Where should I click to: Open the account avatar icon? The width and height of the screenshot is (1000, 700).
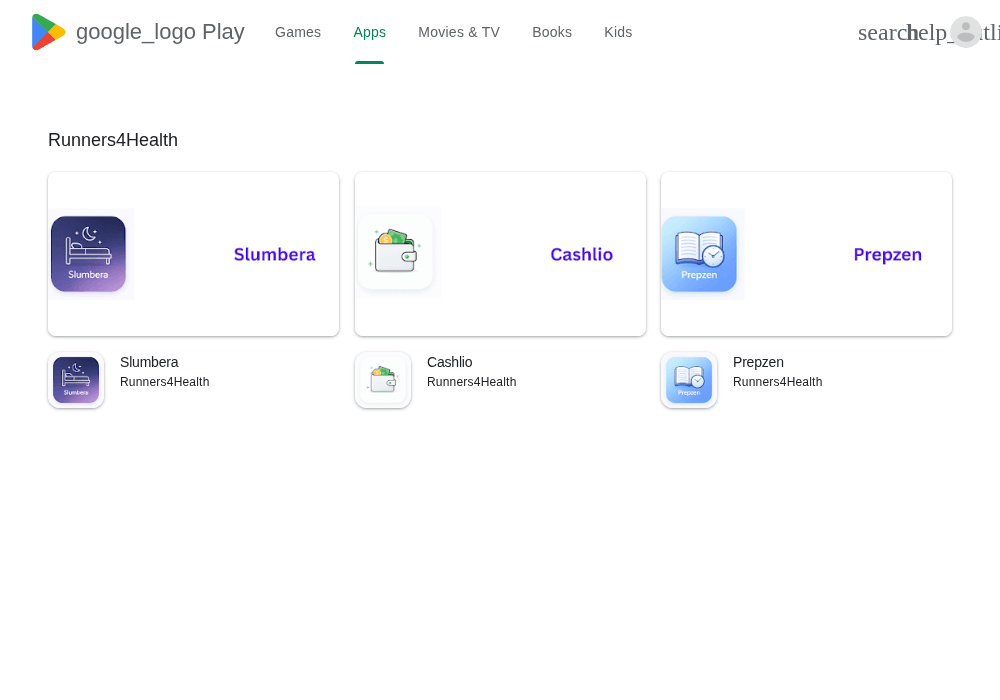coord(966,32)
